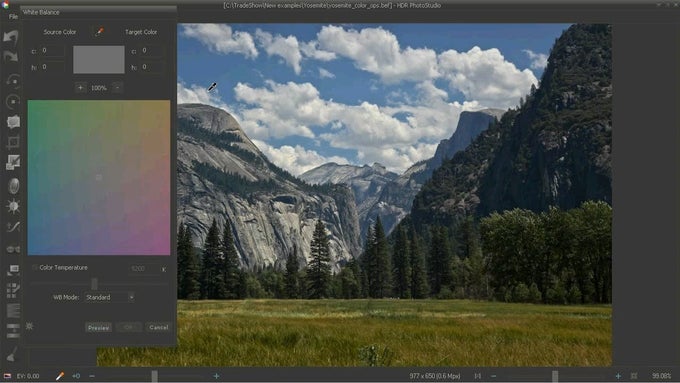Select the grid with pencil tool
The image size is (680, 383).
[13, 290]
